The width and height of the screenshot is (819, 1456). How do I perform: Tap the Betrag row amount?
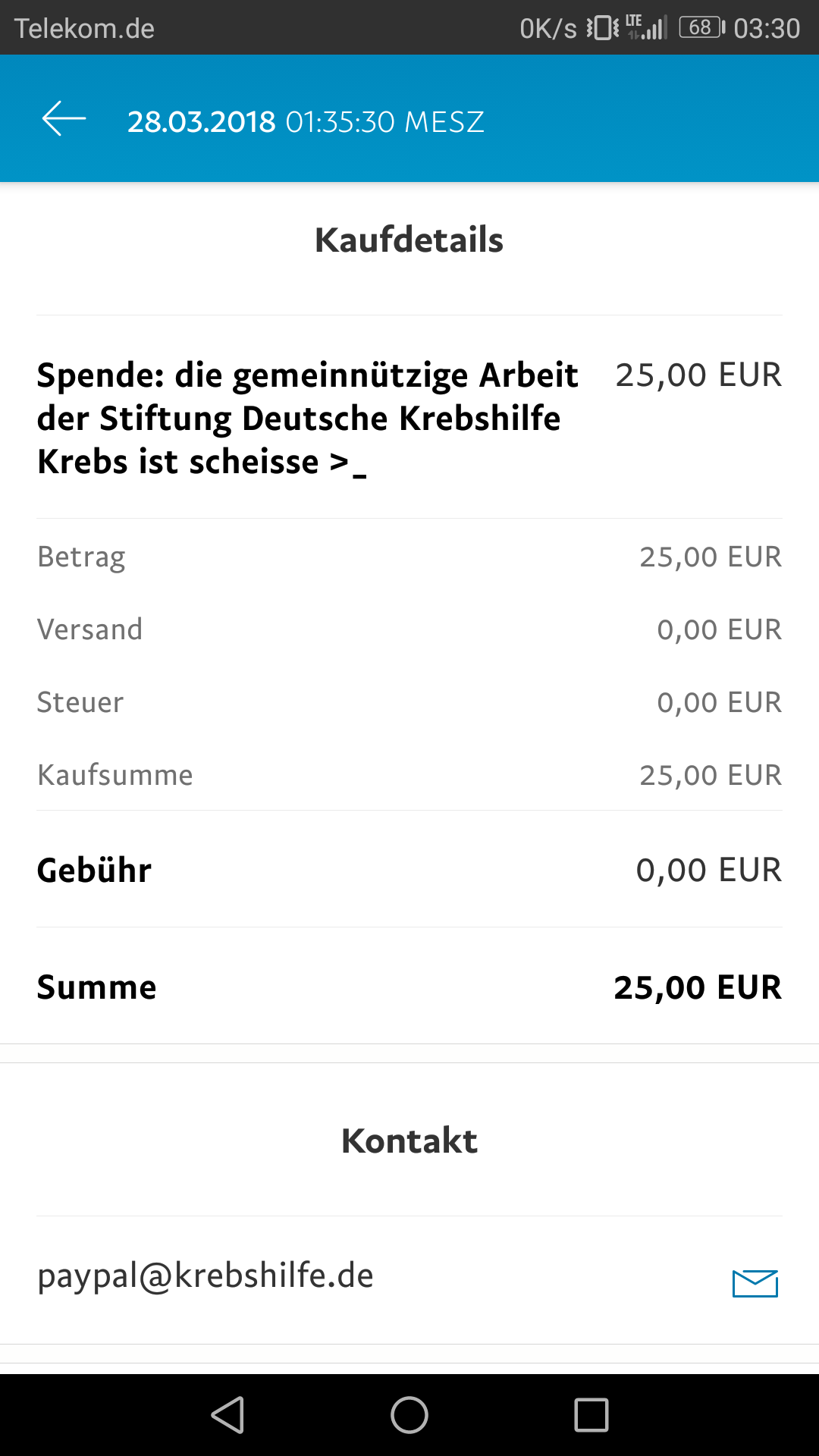point(711,557)
